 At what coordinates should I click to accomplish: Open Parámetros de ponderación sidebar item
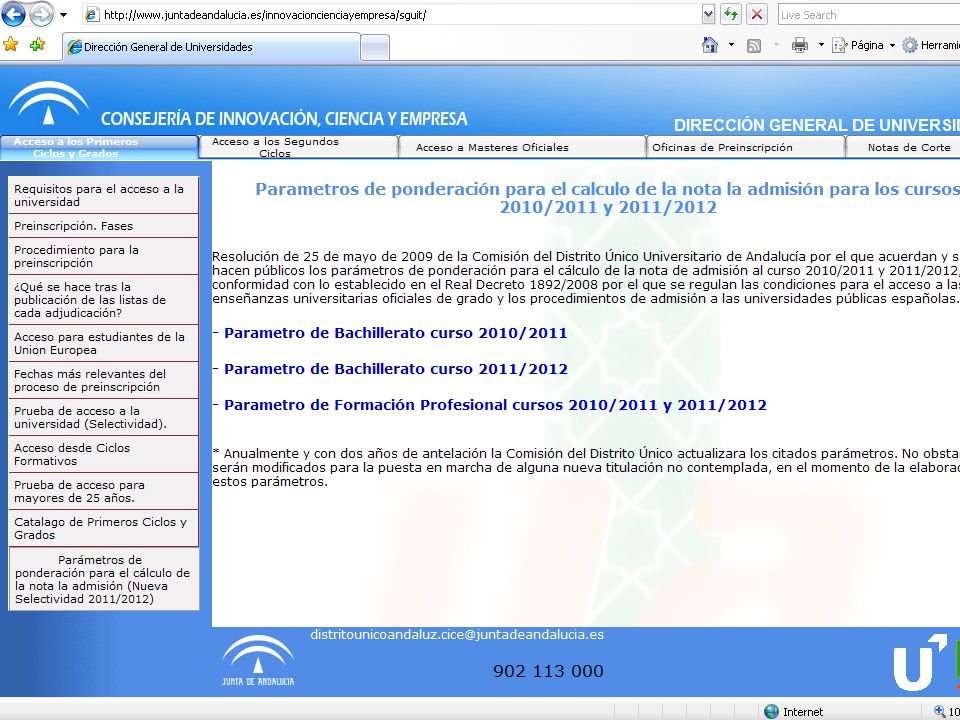pyautogui.click(x=103, y=579)
